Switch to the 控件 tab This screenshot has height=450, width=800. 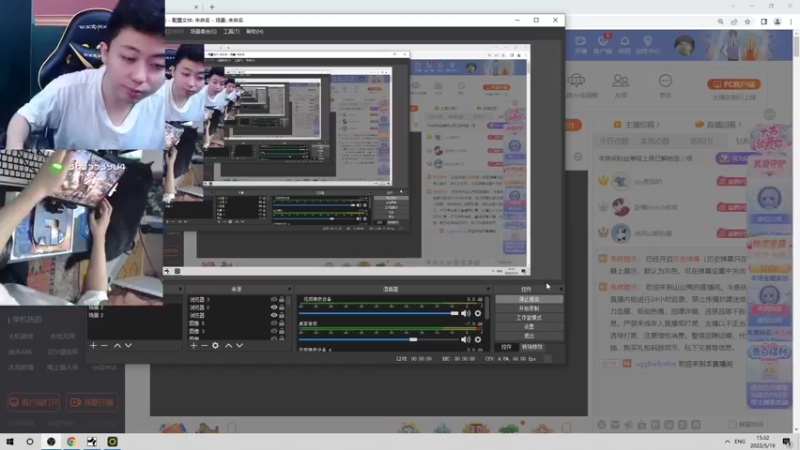coord(506,347)
